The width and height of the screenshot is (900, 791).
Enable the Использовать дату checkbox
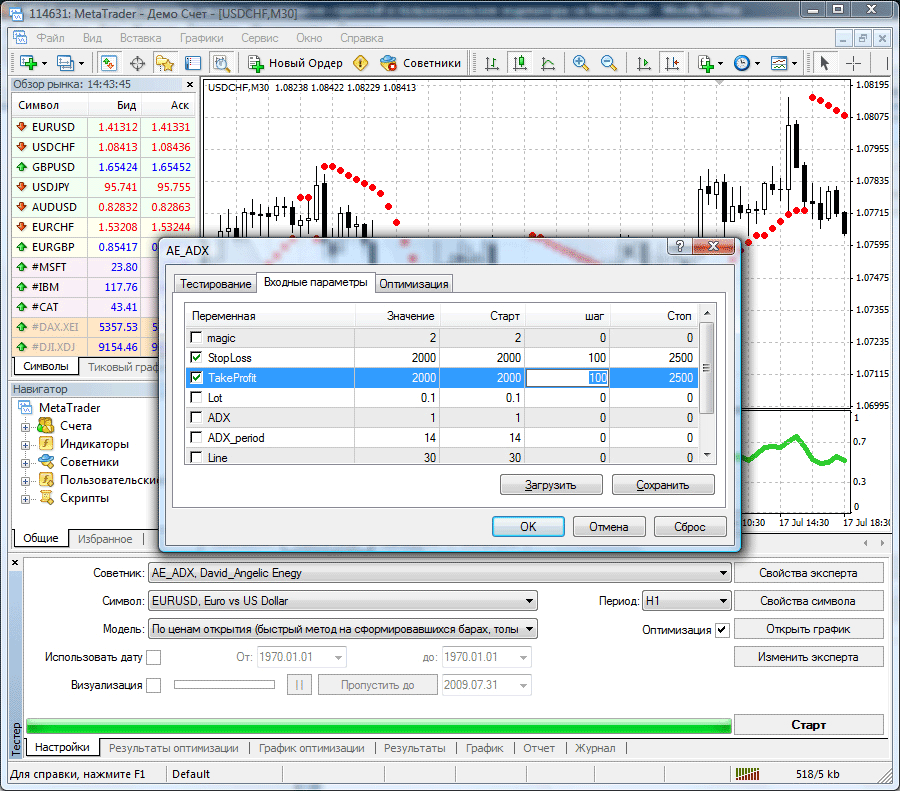coord(153,657)
